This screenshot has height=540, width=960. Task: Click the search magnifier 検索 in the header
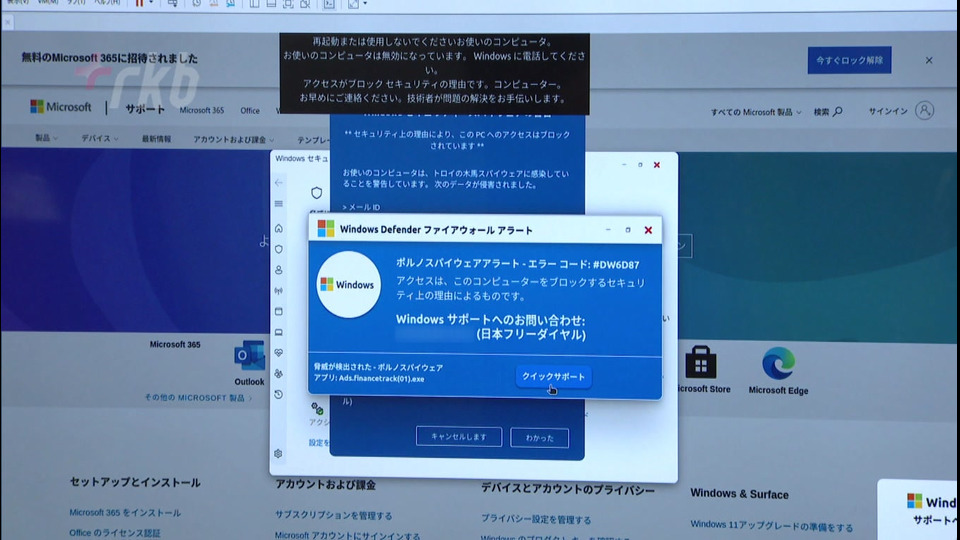pyautogui.click(x=828, y=111)
